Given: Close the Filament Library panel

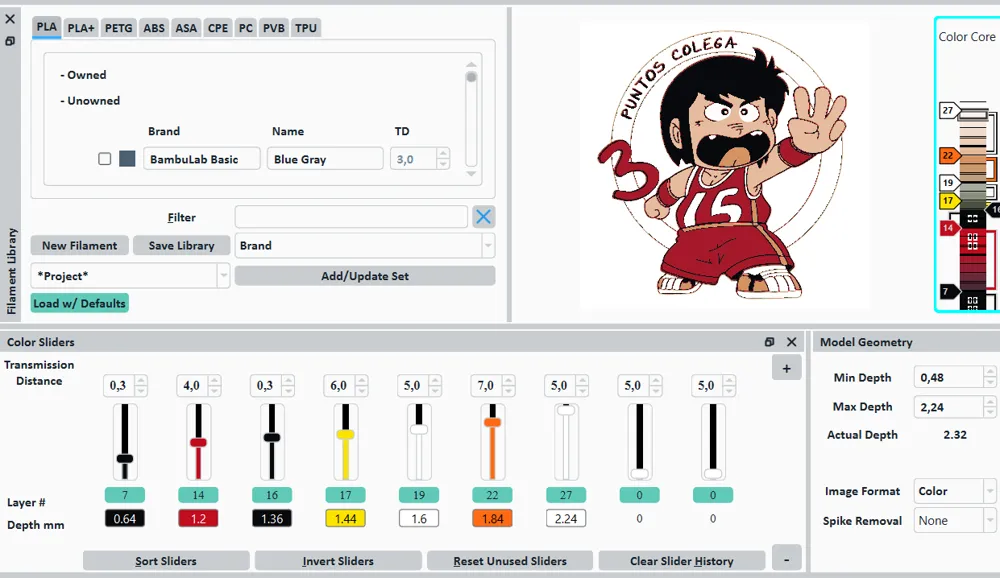Looking at the screenshot, I should [x=10, y=19].
